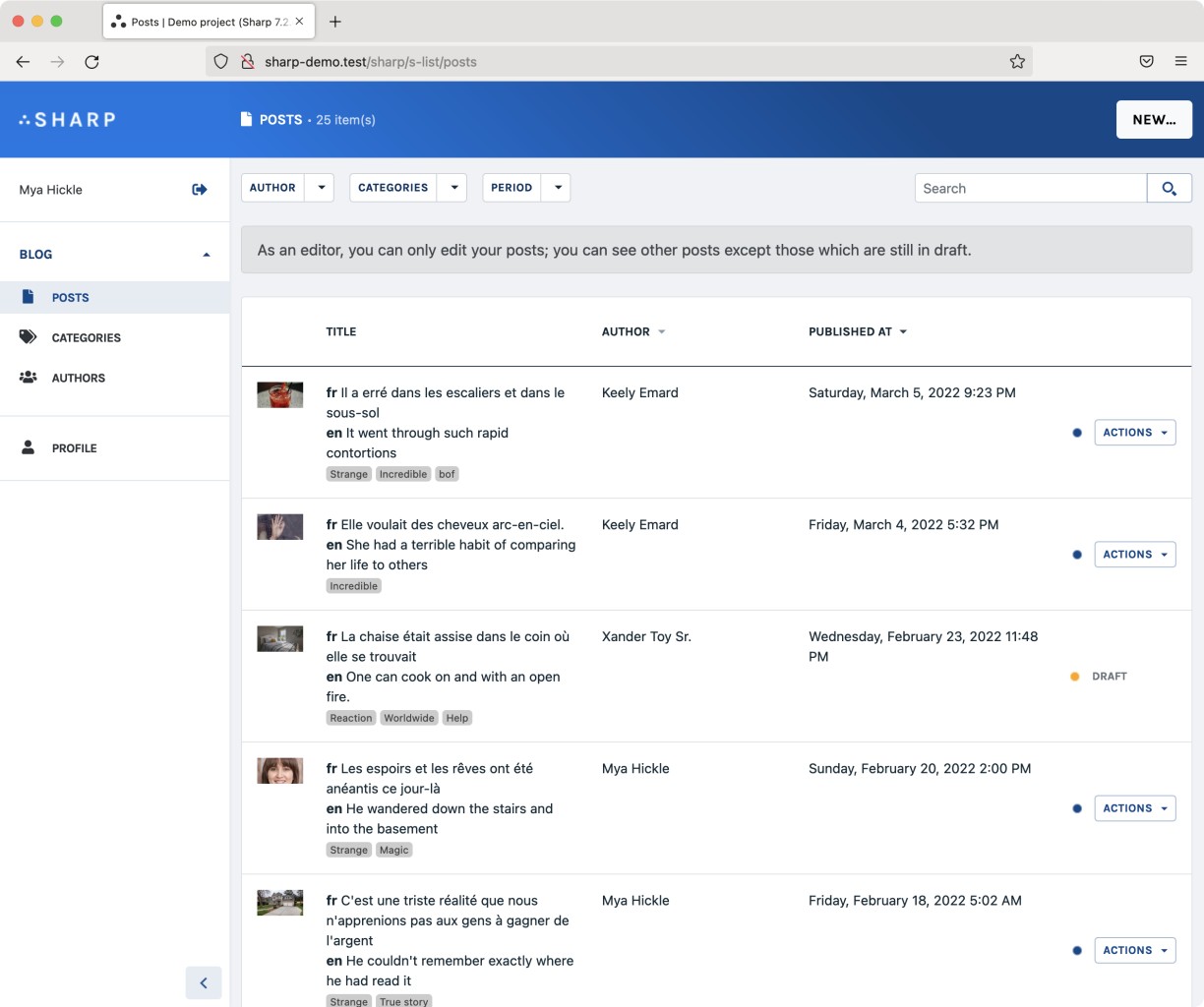Click into the Search input field

[1030, 188]
